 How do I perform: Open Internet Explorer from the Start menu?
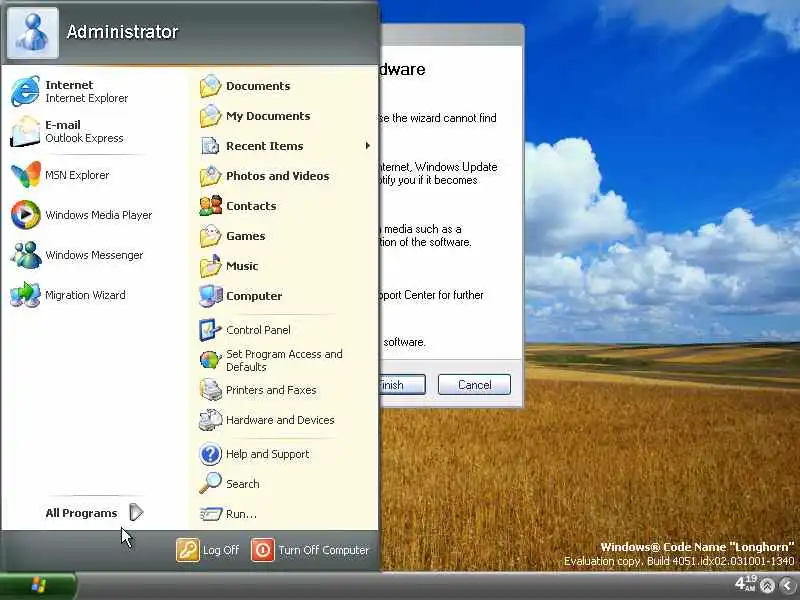coord(25,91)
